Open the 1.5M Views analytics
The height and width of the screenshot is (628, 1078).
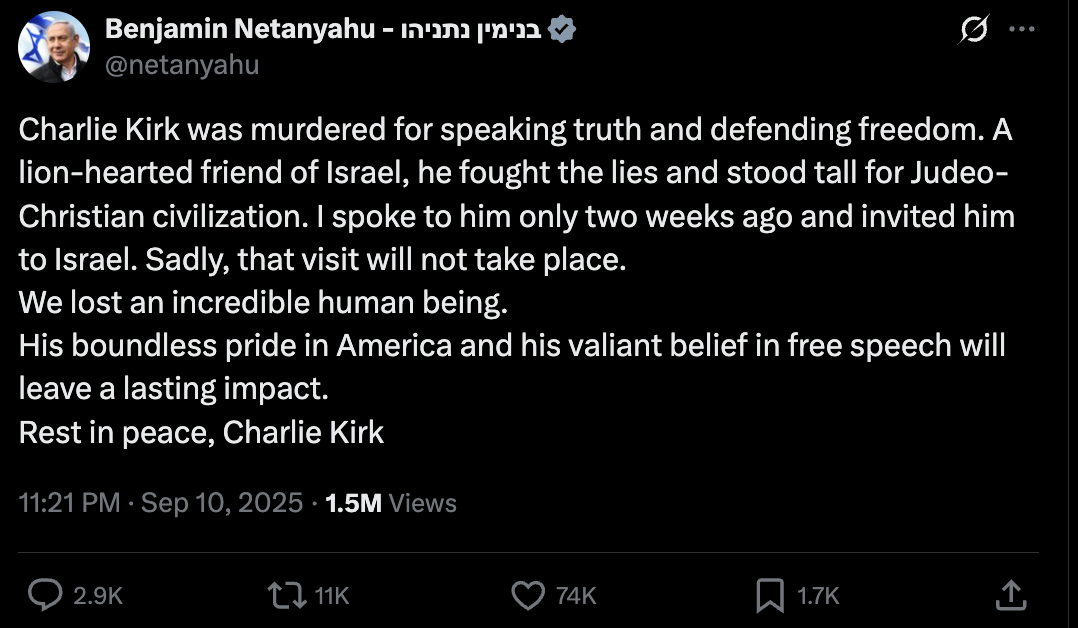click(391, 503)
